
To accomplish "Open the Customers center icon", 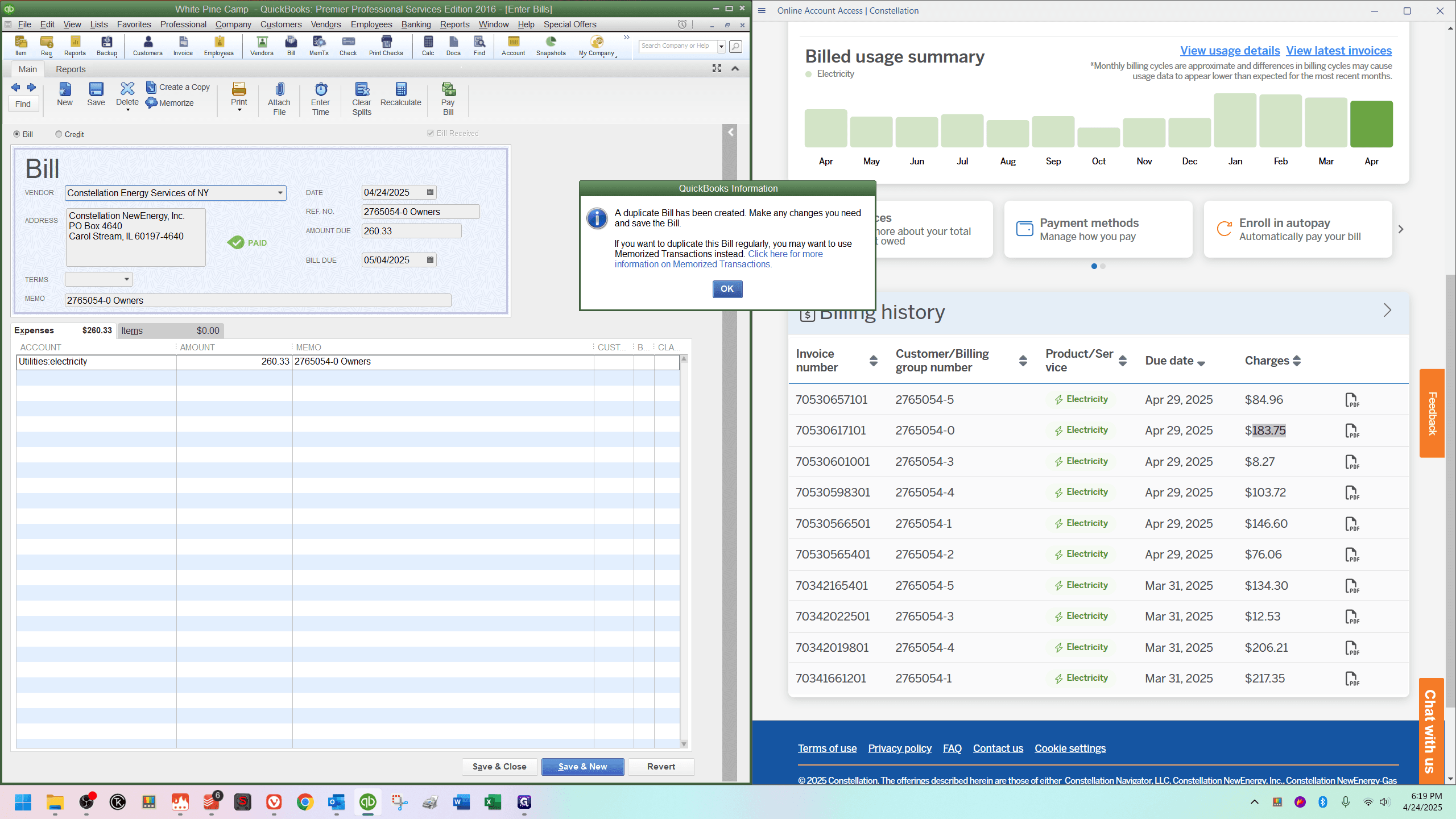I will (147, 45).
